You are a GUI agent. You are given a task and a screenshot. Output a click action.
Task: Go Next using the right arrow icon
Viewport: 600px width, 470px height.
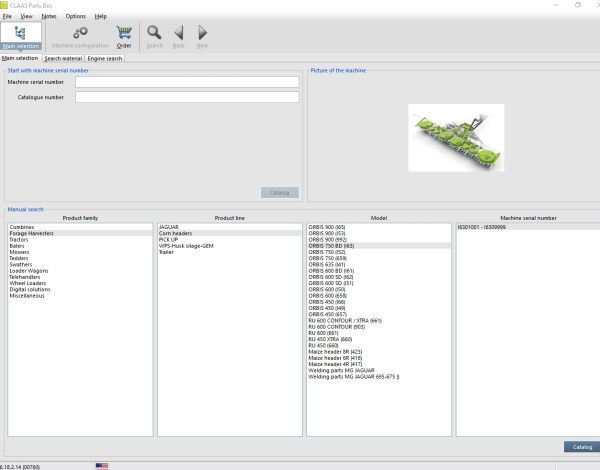click(x=202, y=33)
